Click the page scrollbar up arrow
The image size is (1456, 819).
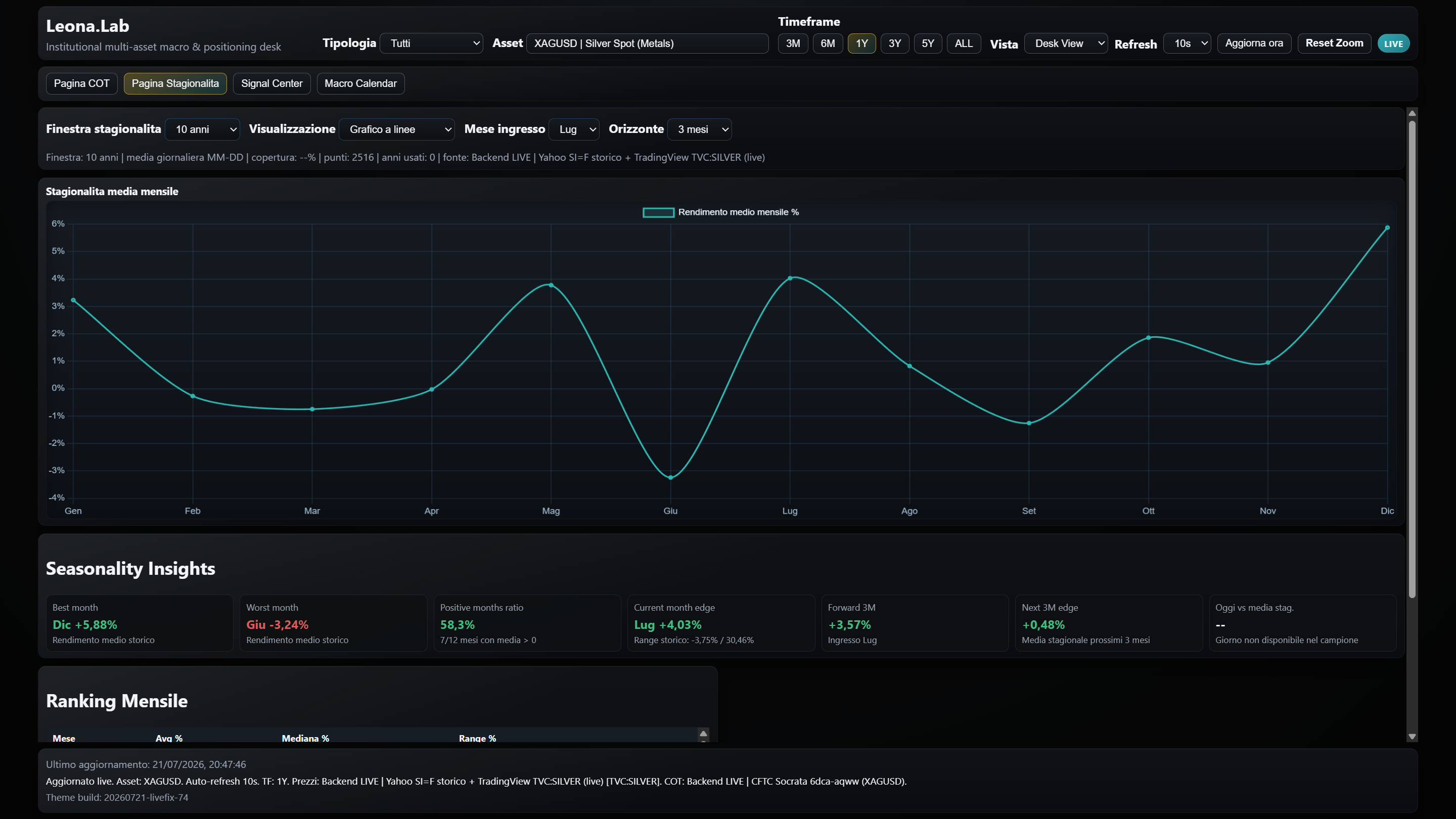(1412, 114)
